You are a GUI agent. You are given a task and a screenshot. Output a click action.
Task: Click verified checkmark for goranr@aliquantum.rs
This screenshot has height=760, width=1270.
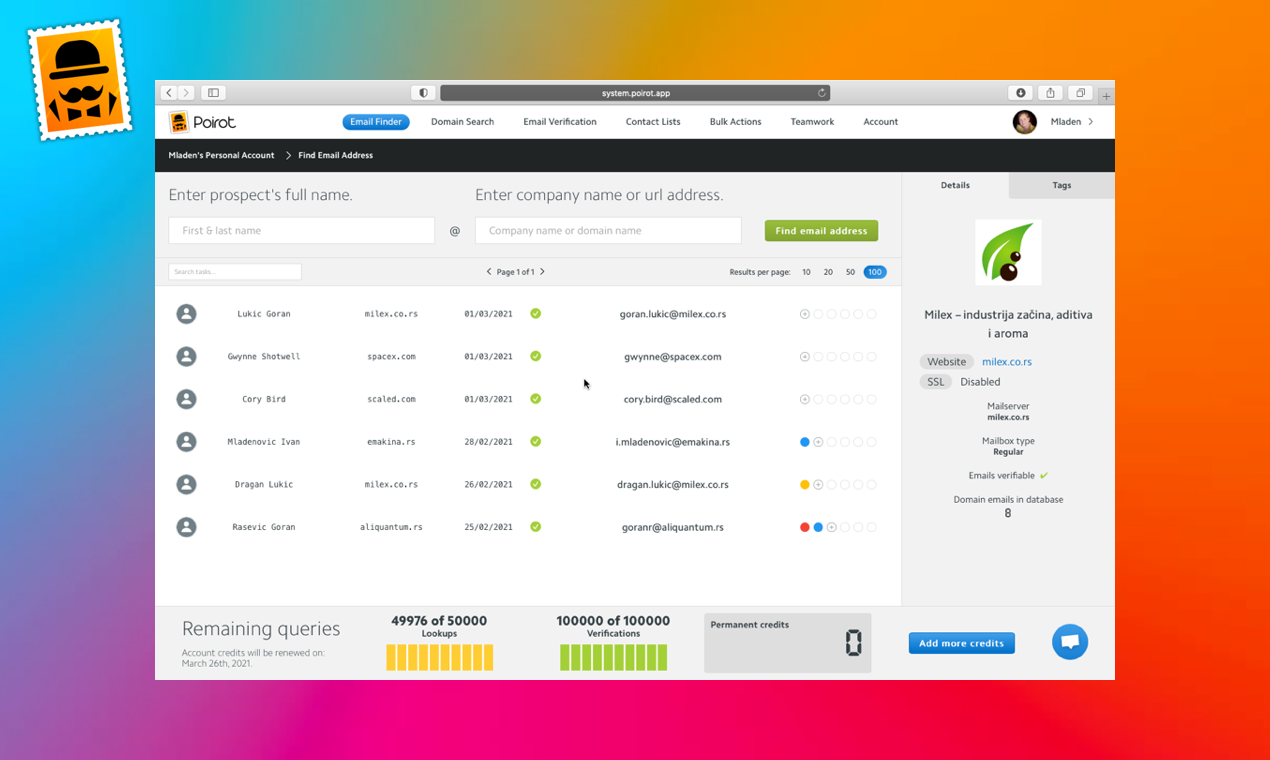(x=536, y=527)
